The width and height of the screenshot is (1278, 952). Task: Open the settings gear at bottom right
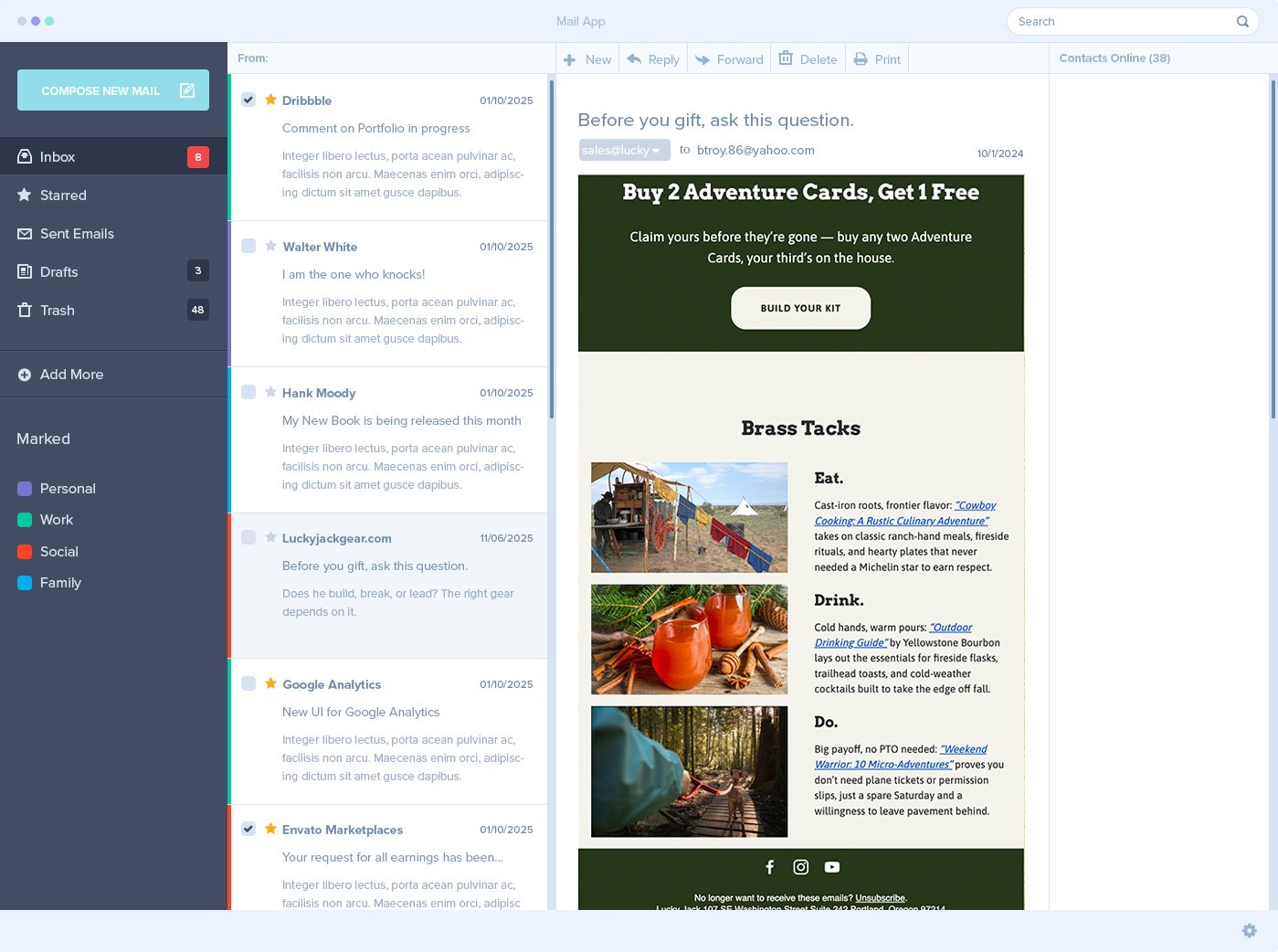(1249, 930)
